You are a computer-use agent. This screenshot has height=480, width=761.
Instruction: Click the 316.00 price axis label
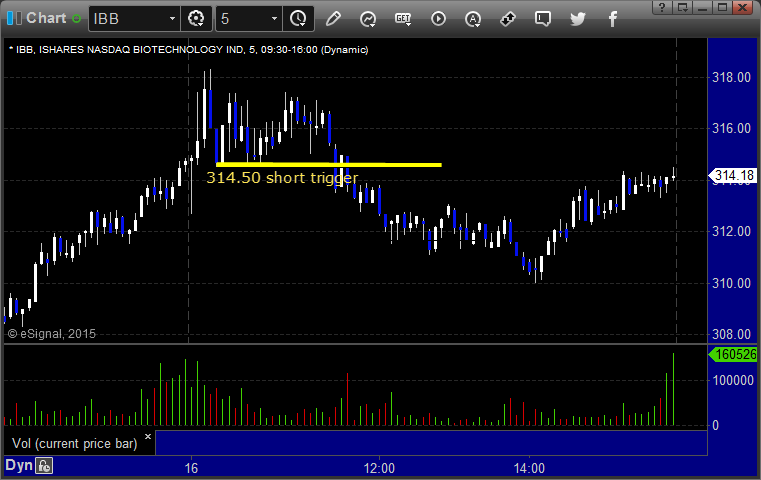point(731,128)
